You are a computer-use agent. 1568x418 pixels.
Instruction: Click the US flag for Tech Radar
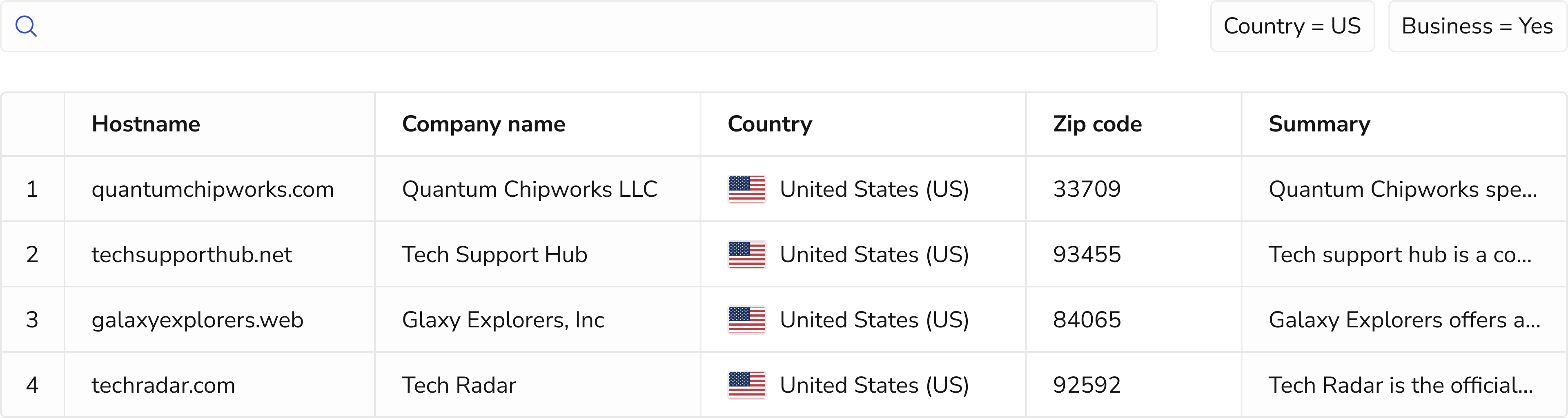click(746, 385)
